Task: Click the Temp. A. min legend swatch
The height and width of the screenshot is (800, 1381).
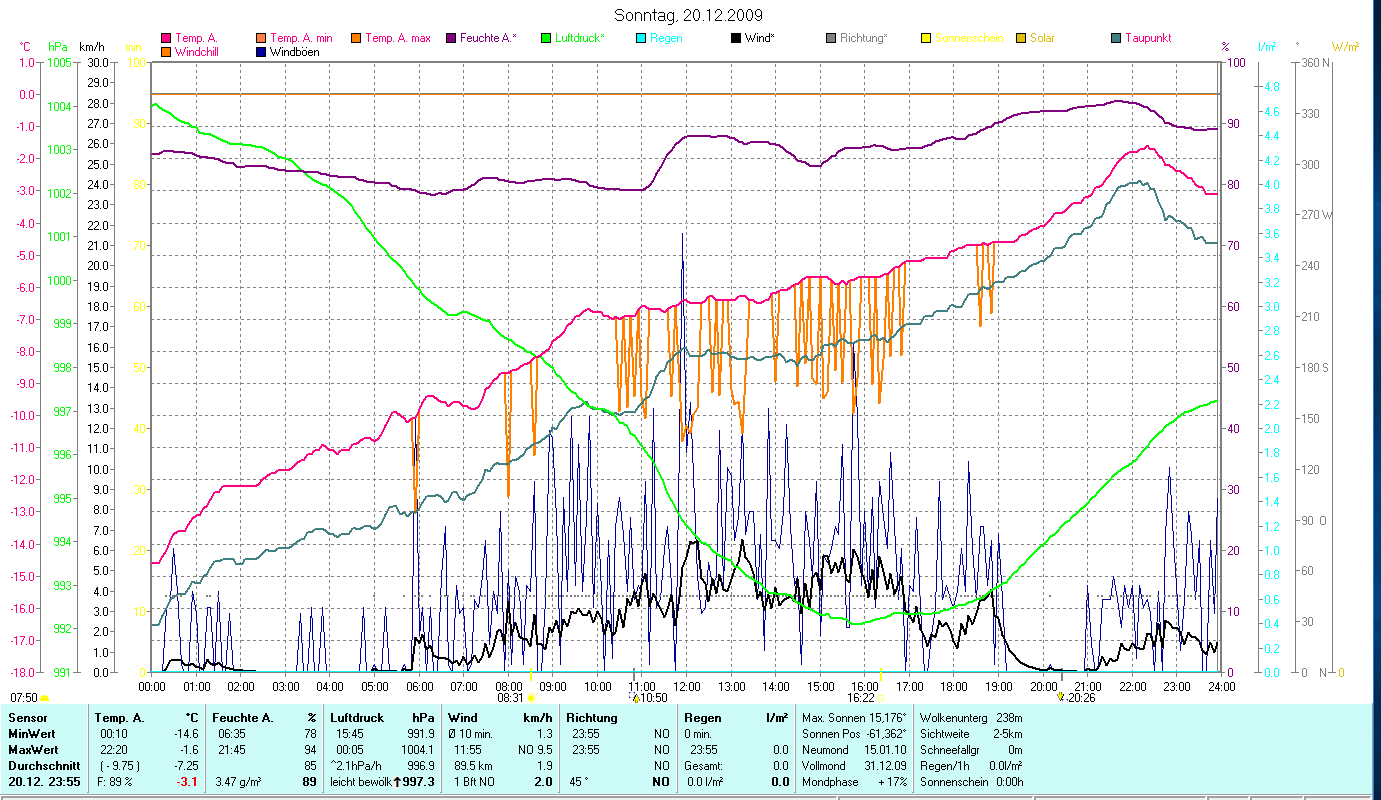Action: coord(262,39)
